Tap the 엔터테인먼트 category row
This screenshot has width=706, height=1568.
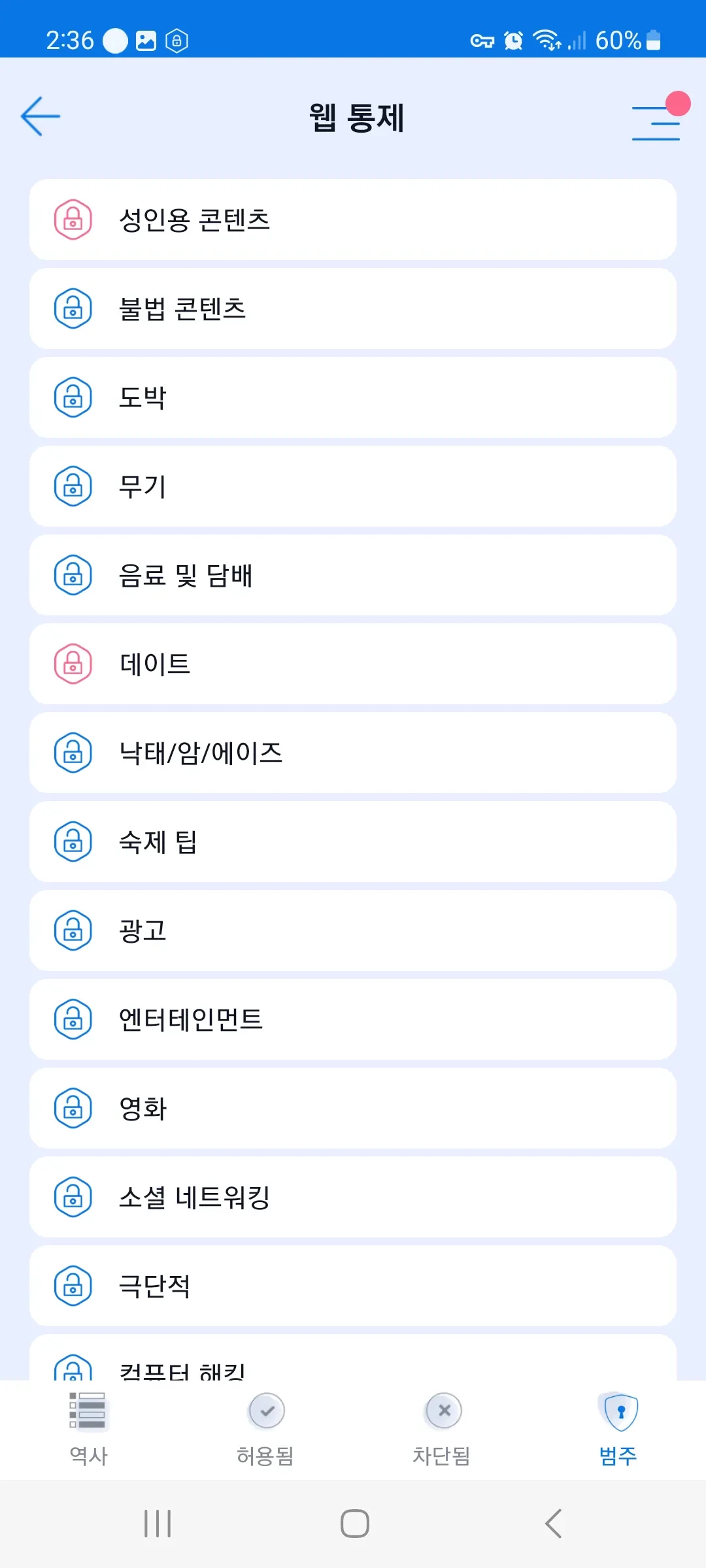point(353,1019)
